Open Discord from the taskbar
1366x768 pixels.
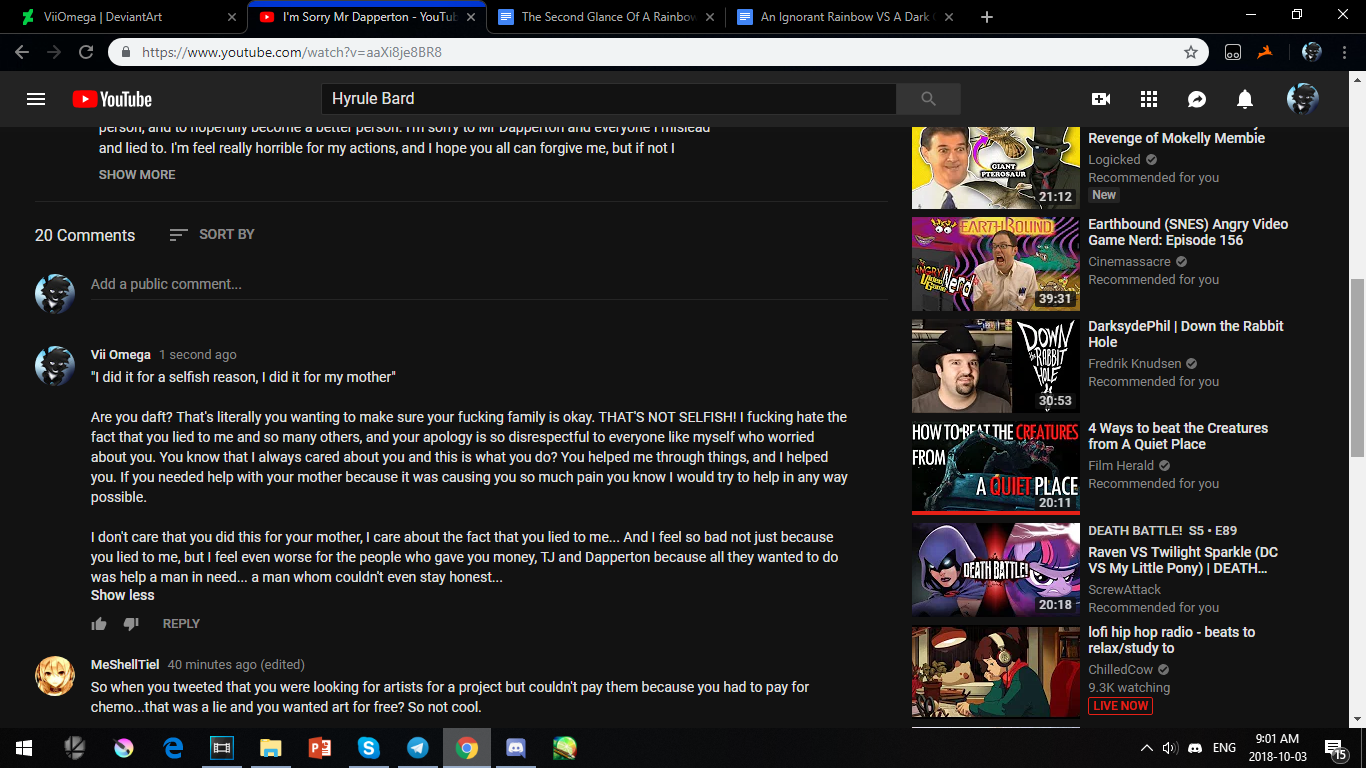pyautogui.click(x=516, y=748)
